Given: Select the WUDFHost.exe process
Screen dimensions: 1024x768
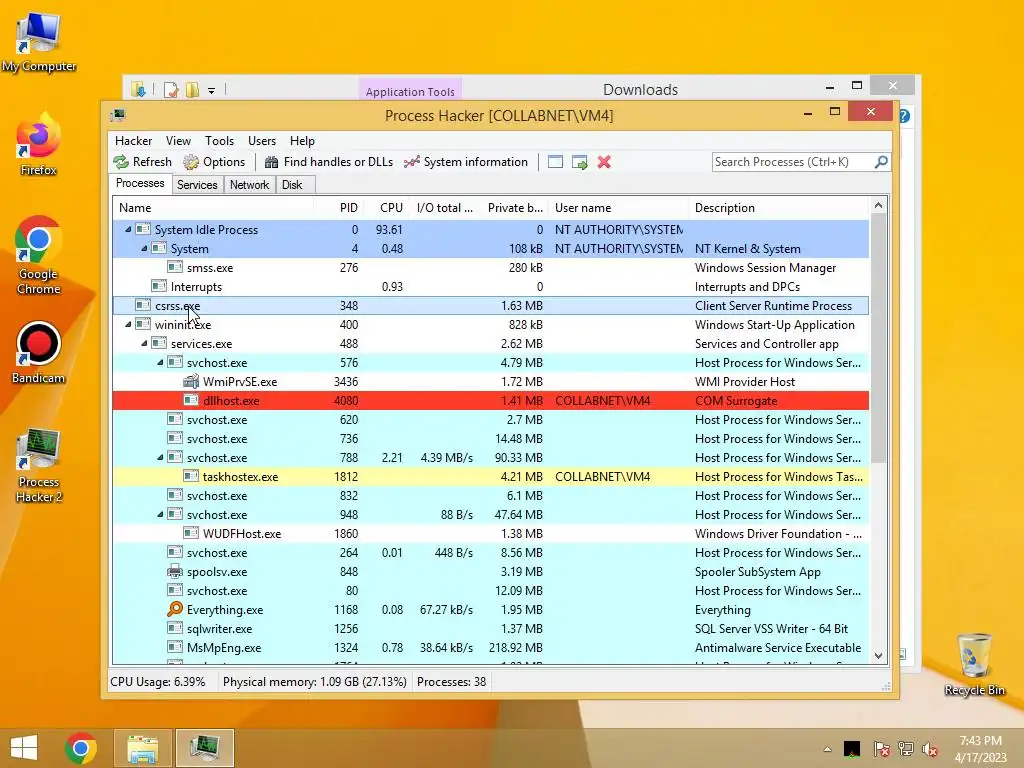Looking at the screenshot, I should click(x=490, y=534).
